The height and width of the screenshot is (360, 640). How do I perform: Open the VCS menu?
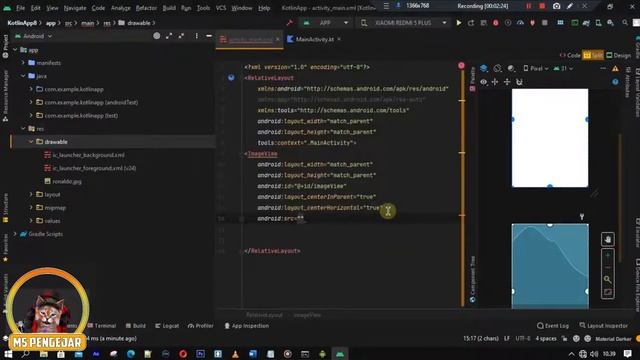point(221,8)
